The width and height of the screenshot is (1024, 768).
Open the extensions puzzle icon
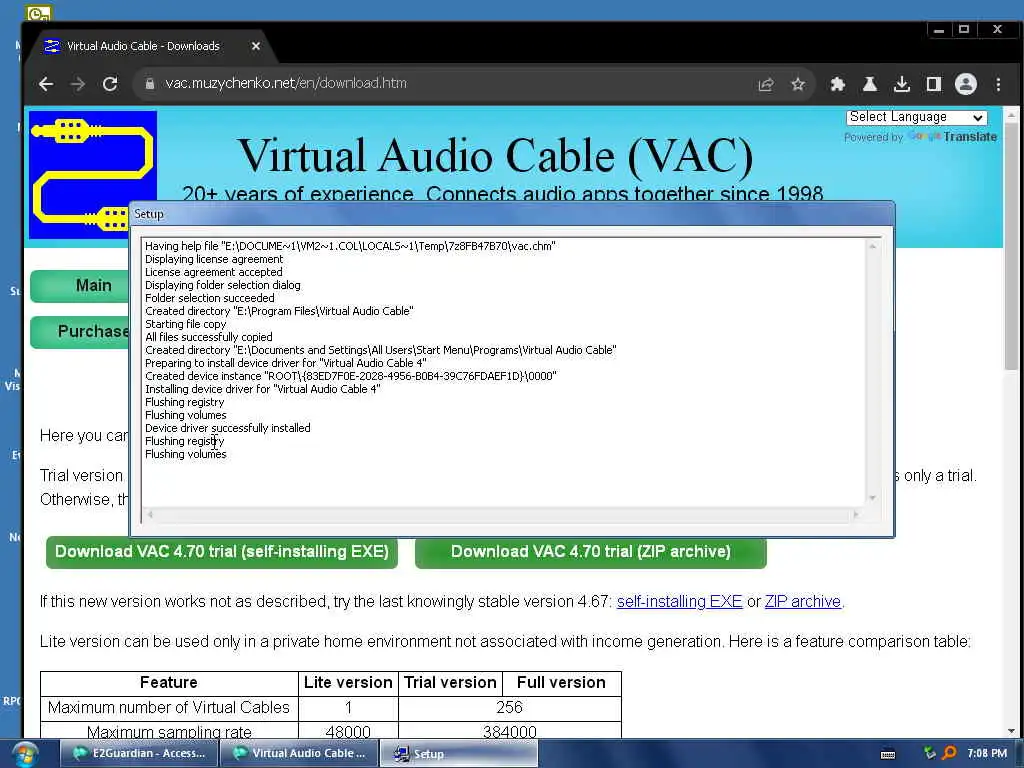[x=838, y=84]
